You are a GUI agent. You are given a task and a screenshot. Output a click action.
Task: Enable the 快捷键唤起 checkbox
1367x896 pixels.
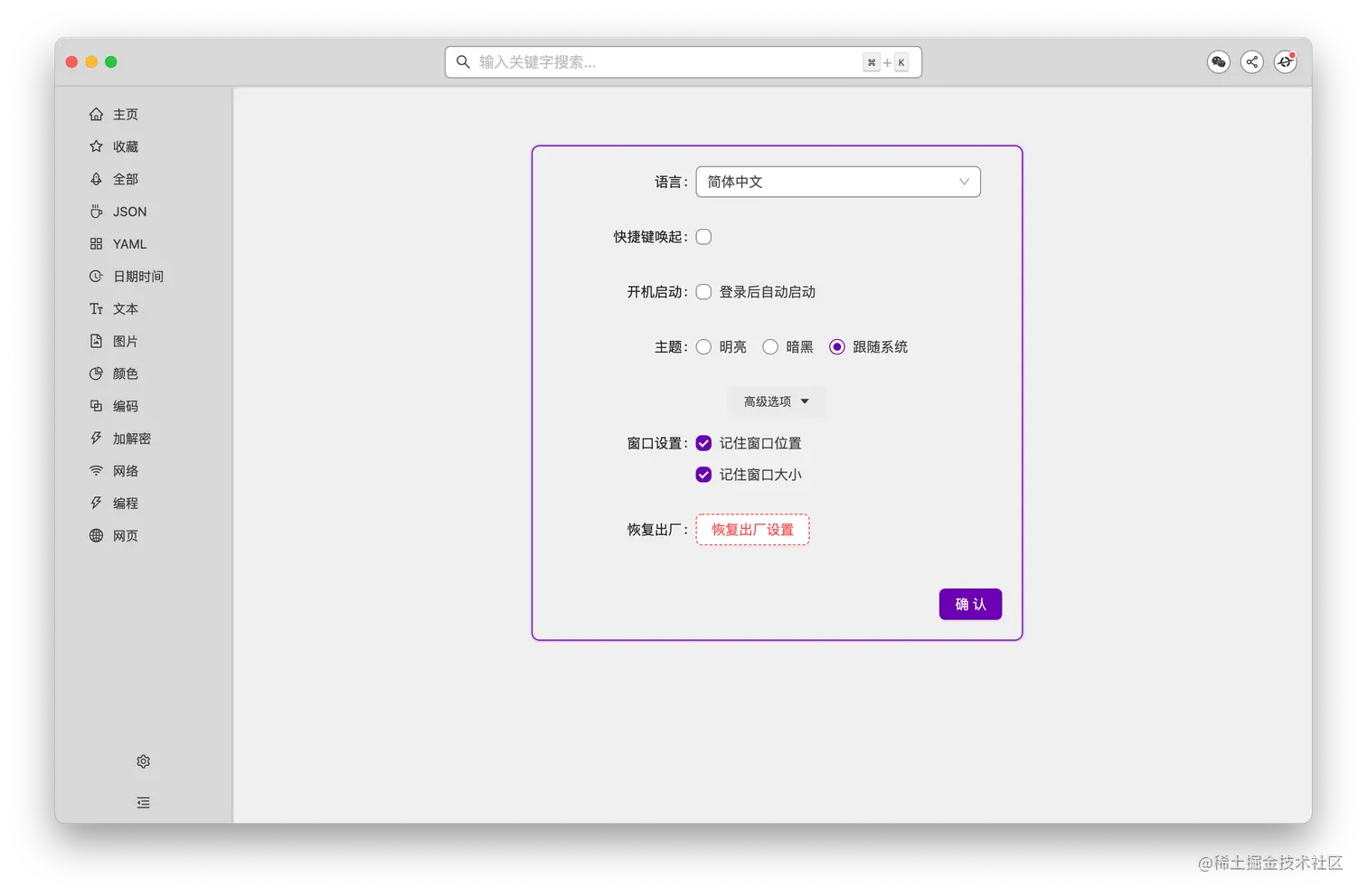703,237
